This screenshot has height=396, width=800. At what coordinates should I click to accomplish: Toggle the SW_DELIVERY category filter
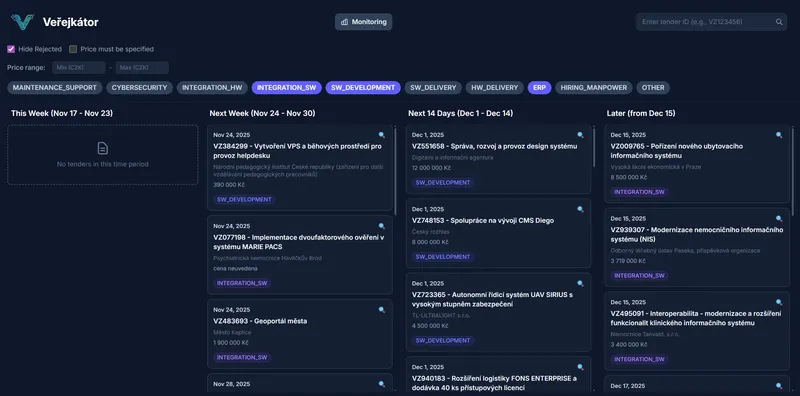coord(433,88)
